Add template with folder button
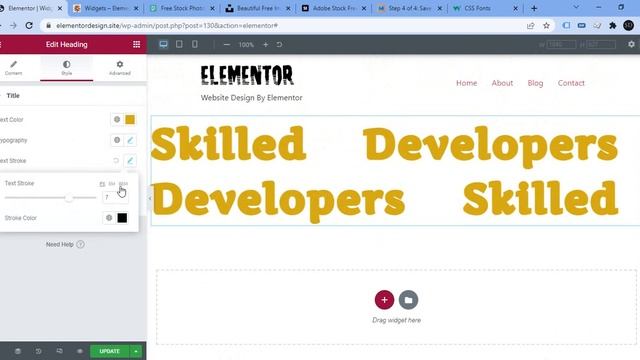This screenshot has width=640, height=360. [408, 300]
